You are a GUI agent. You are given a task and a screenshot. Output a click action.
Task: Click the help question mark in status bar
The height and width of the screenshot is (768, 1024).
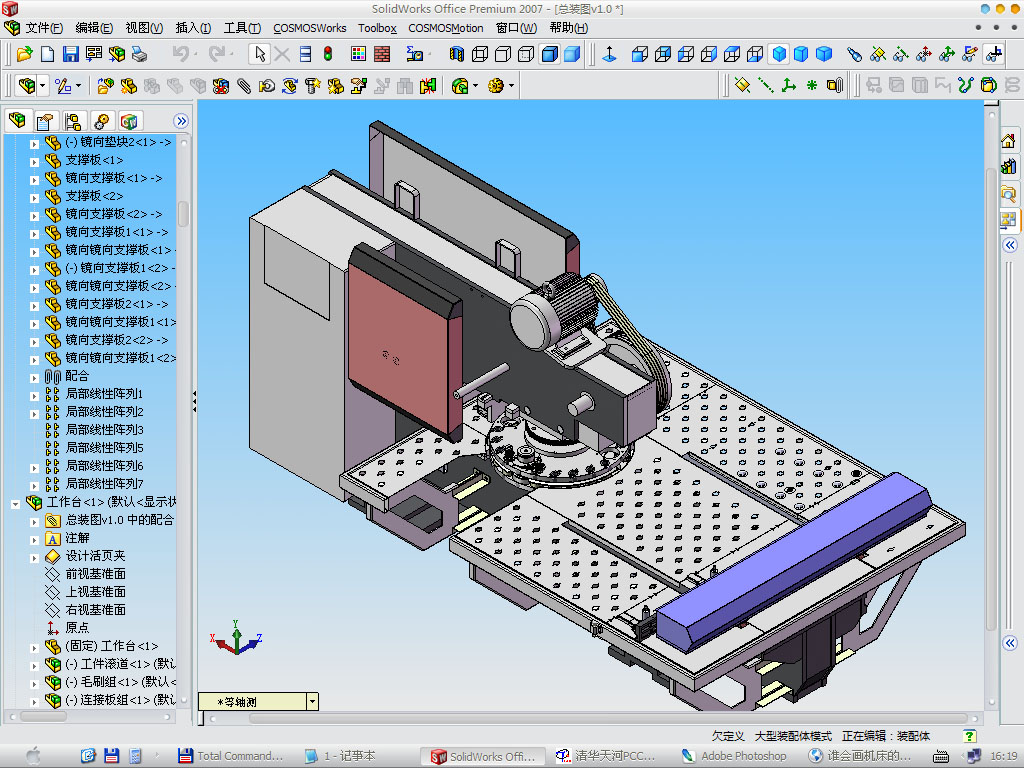click(970, 736)
